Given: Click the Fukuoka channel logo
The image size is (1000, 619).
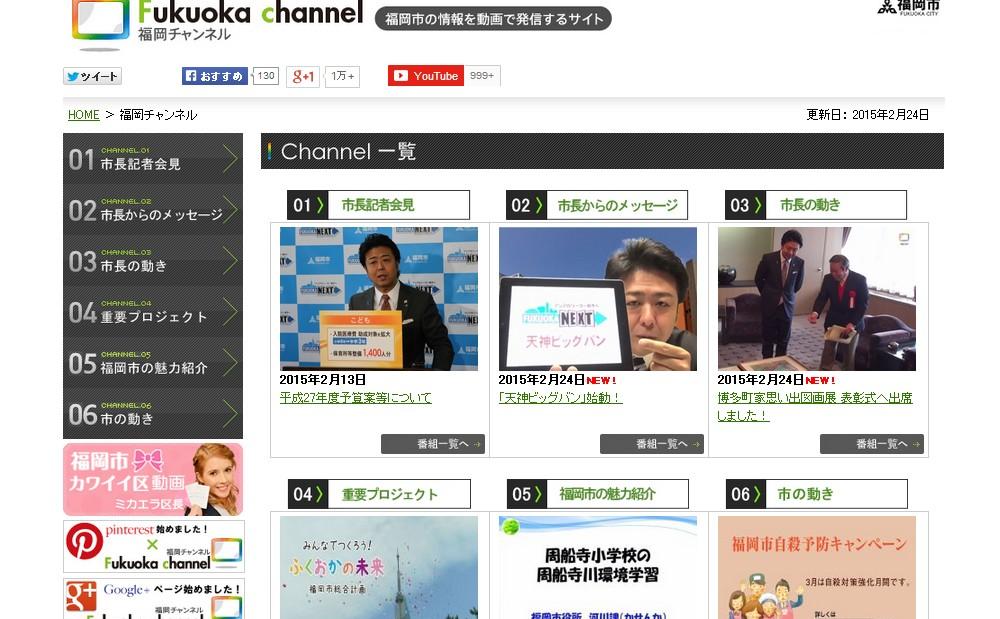Looking at the screenshot, I should (x=217, y=22).
